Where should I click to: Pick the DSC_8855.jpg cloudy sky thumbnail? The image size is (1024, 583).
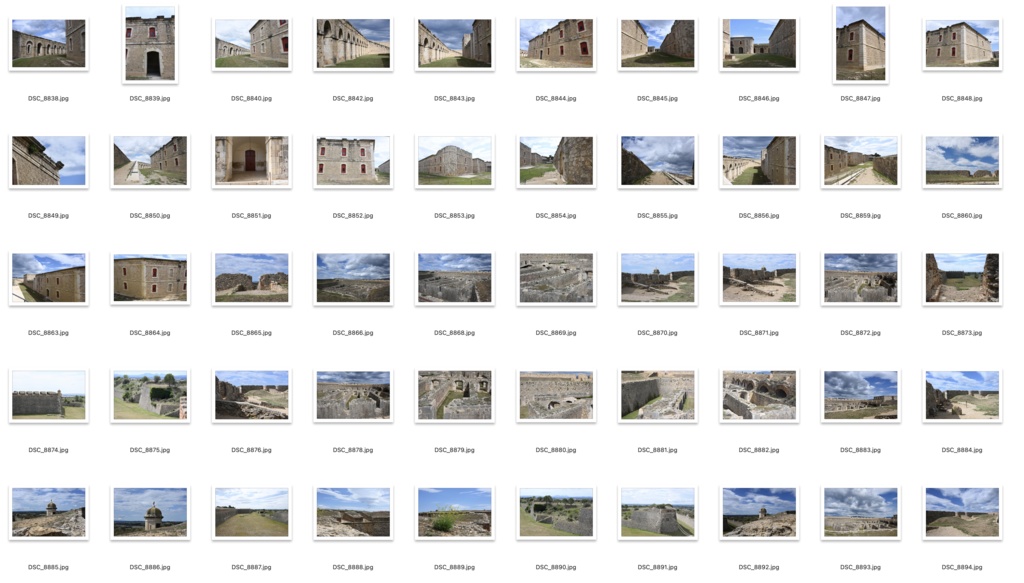(658, 161)
